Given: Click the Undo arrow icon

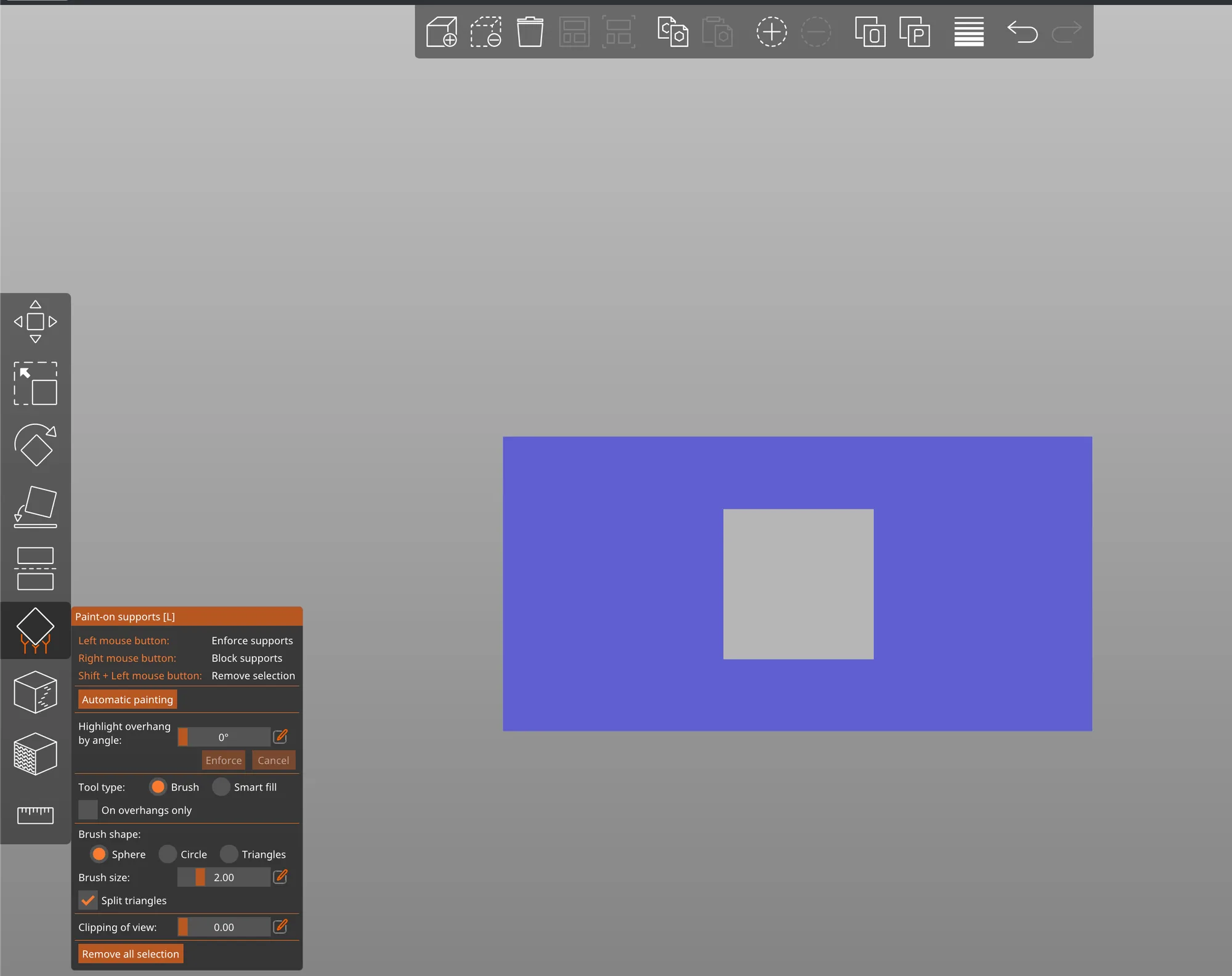Looking at the screenshot, I should [1022, 32].
